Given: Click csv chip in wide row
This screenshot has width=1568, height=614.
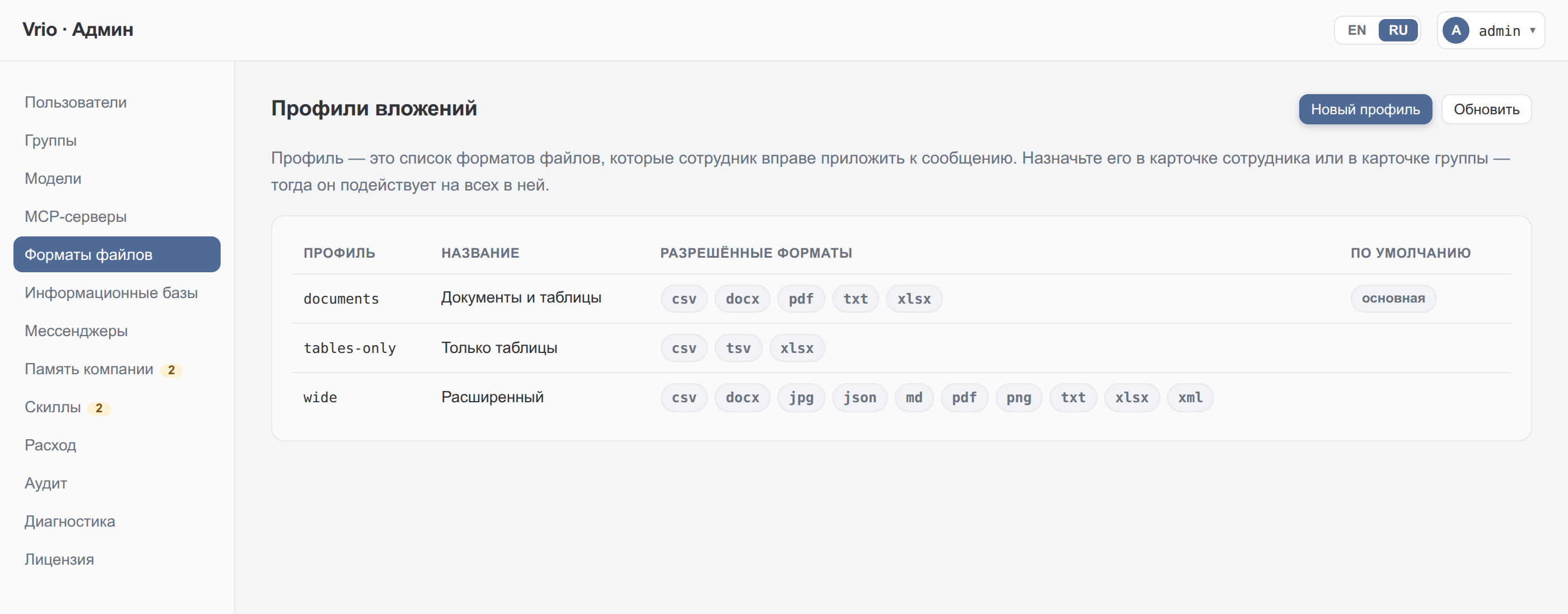Looking at the screenshot, I should (x=684, y=397).
